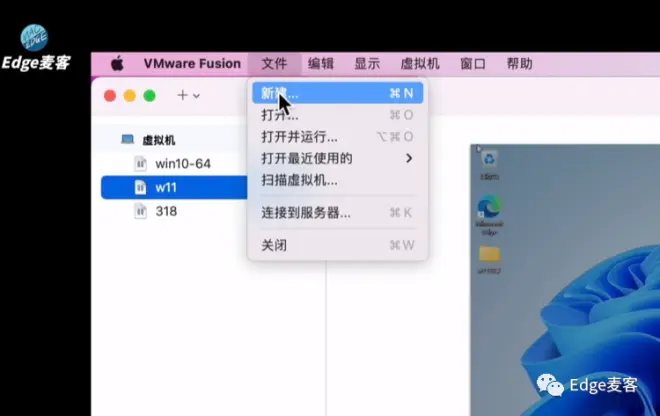The image size is (660, 416).
Task: Choose 连接到服务器... menu entry
Action: click(338, 213)
